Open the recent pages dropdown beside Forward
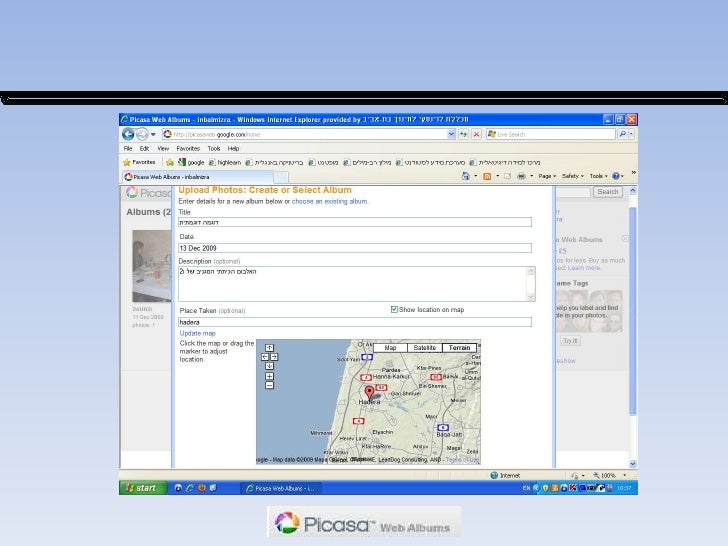The width and height of the screenshot is (728, 546). (153, 134)
